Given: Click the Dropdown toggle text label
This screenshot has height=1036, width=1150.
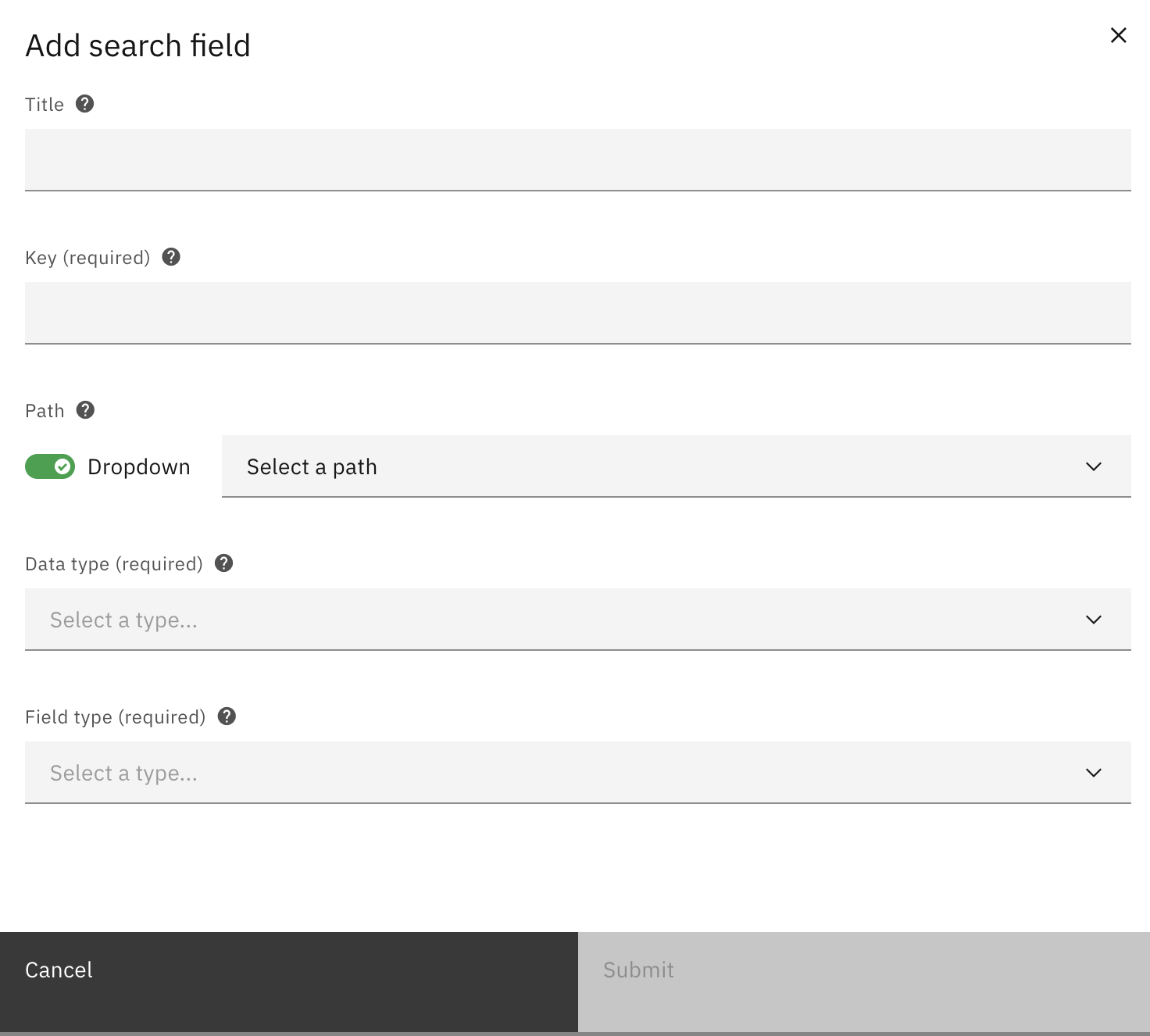Looking at the screenshot, I should pos(139,467).
